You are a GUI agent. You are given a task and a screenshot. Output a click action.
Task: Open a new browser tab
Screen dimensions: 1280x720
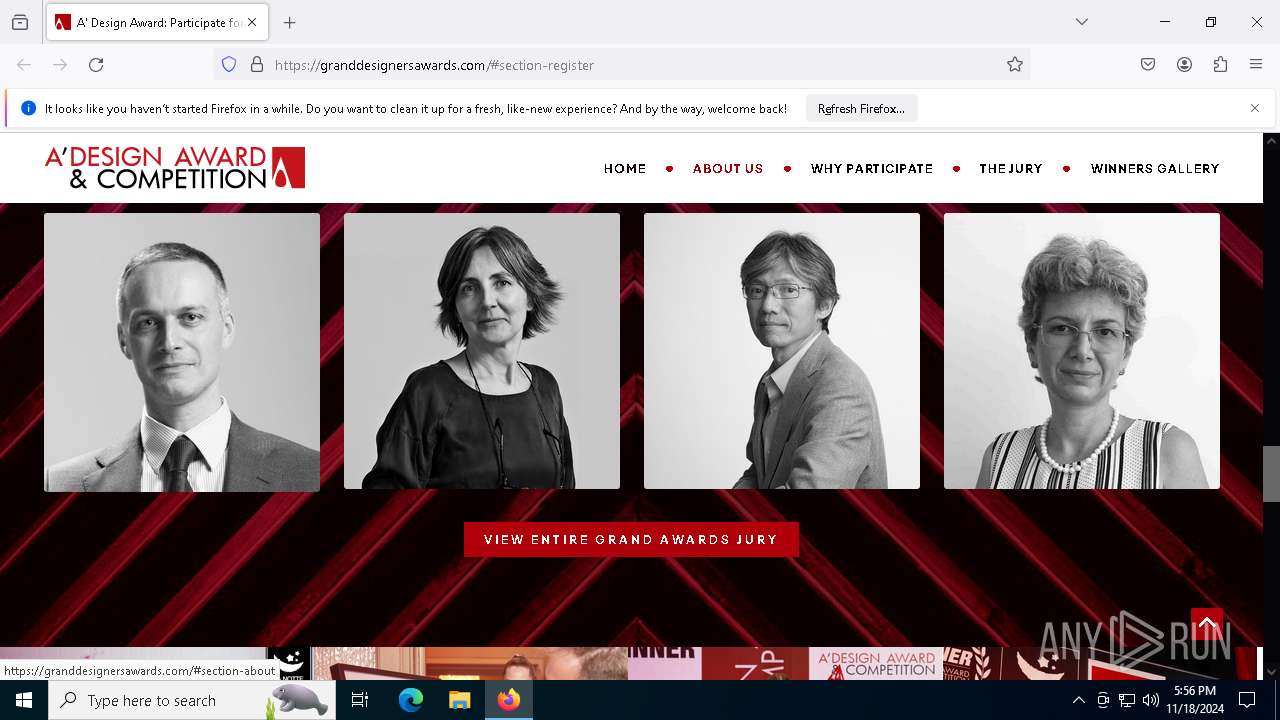290,22
